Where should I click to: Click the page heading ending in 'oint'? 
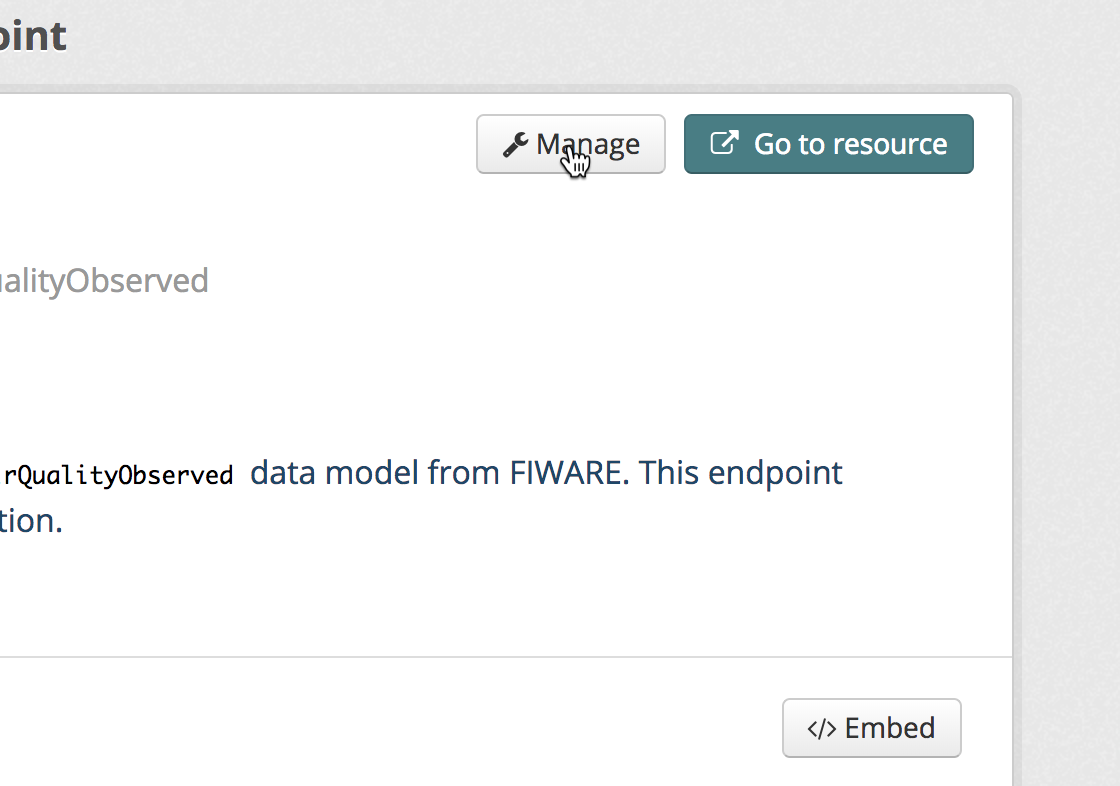pos(34,36)
